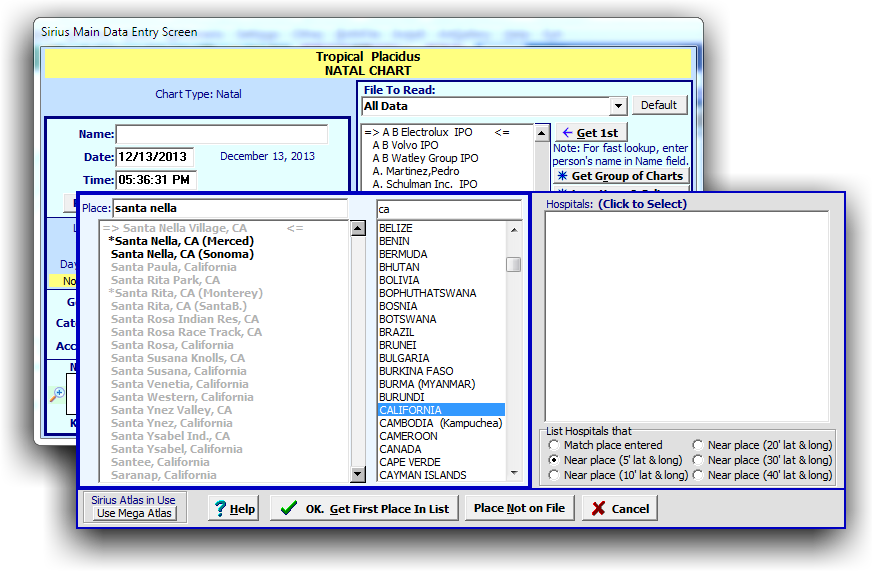Click down arrow of place list scrollbar
872x571 pixels.
click(358, 474)
